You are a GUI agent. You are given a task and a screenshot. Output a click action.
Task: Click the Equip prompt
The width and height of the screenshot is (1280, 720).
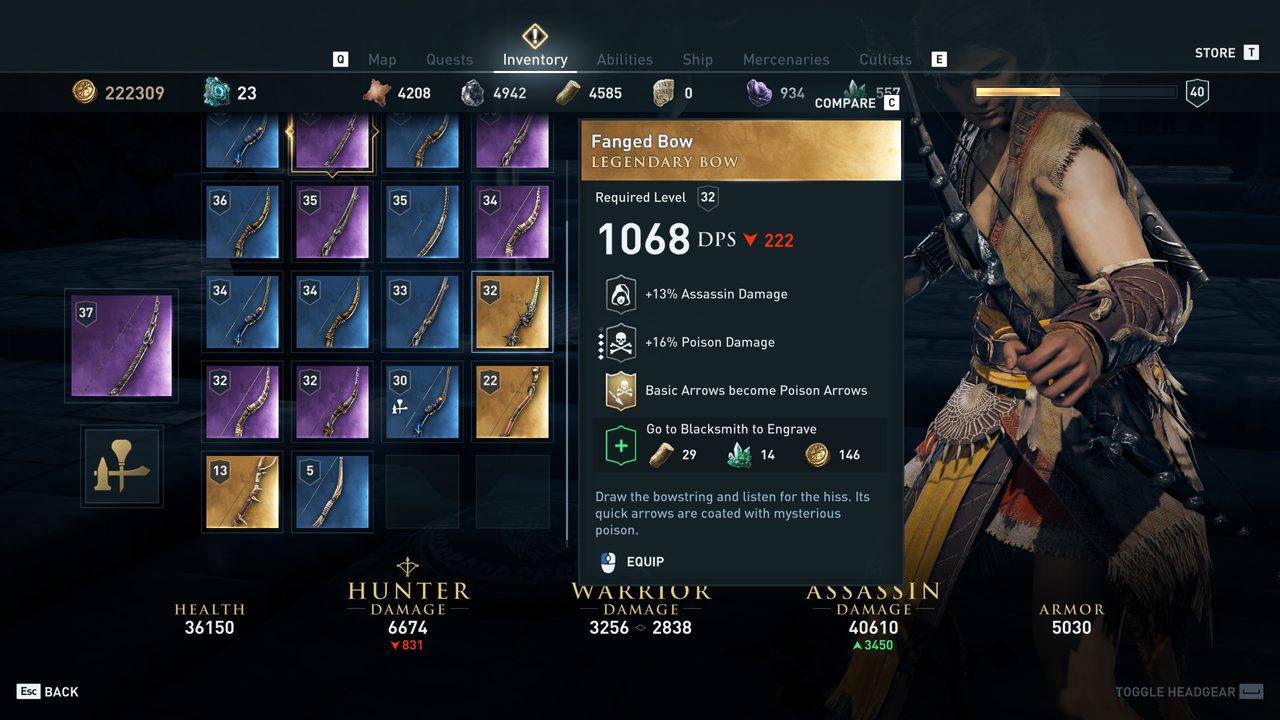tap(632, 562)
